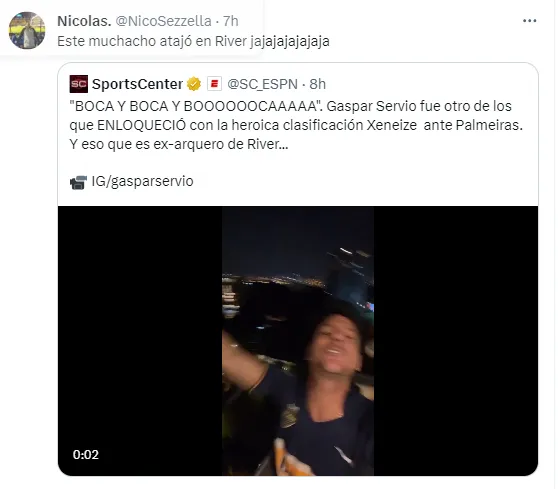Open the 7h timestamp link
The image size is (558, 489).
click(231, 21)
